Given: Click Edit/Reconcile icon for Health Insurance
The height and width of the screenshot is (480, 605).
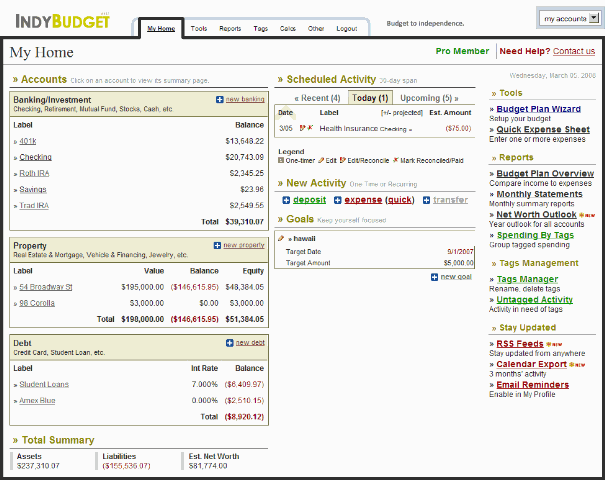Looking at the screenshot, I should click(x=301, y=128).
